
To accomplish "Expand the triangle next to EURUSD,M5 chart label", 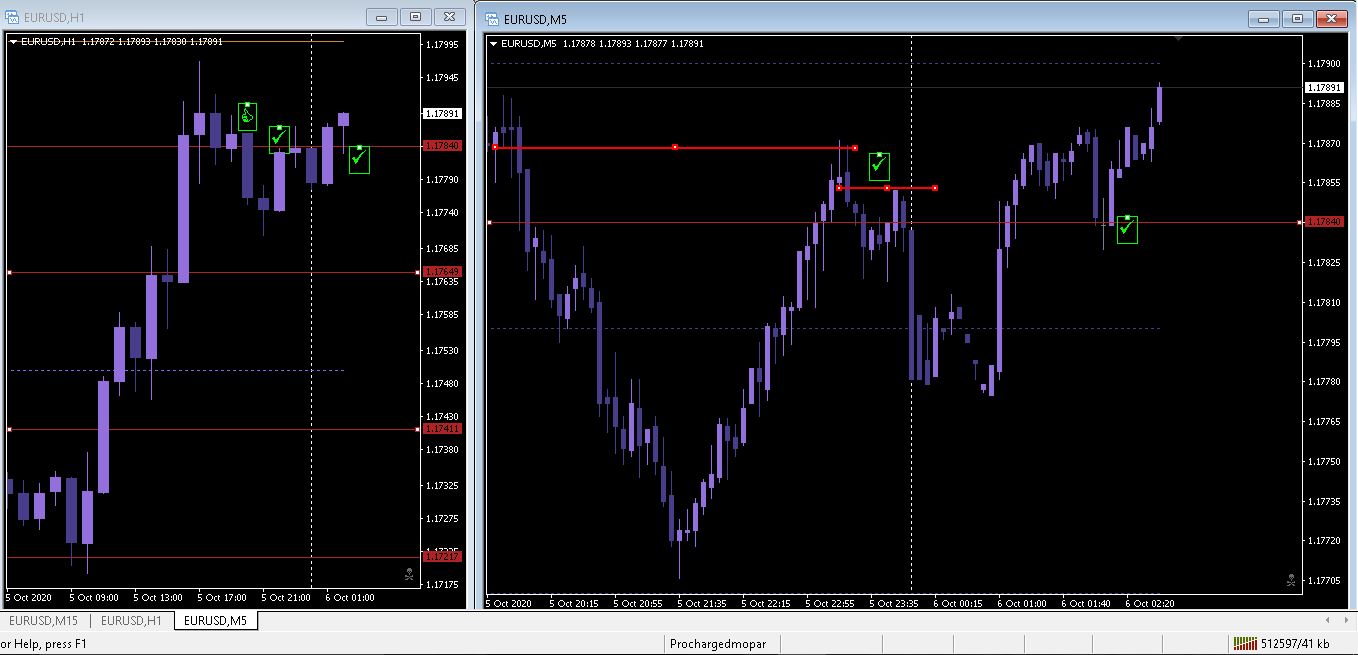I will click(494, 43).
